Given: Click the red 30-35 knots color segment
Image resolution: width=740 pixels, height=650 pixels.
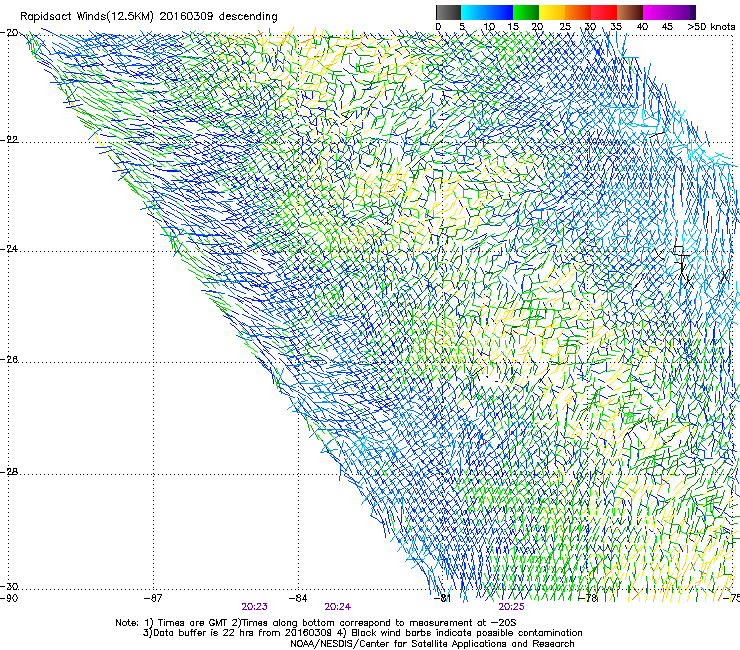Looking at the screenshot, I should (604, 12).
